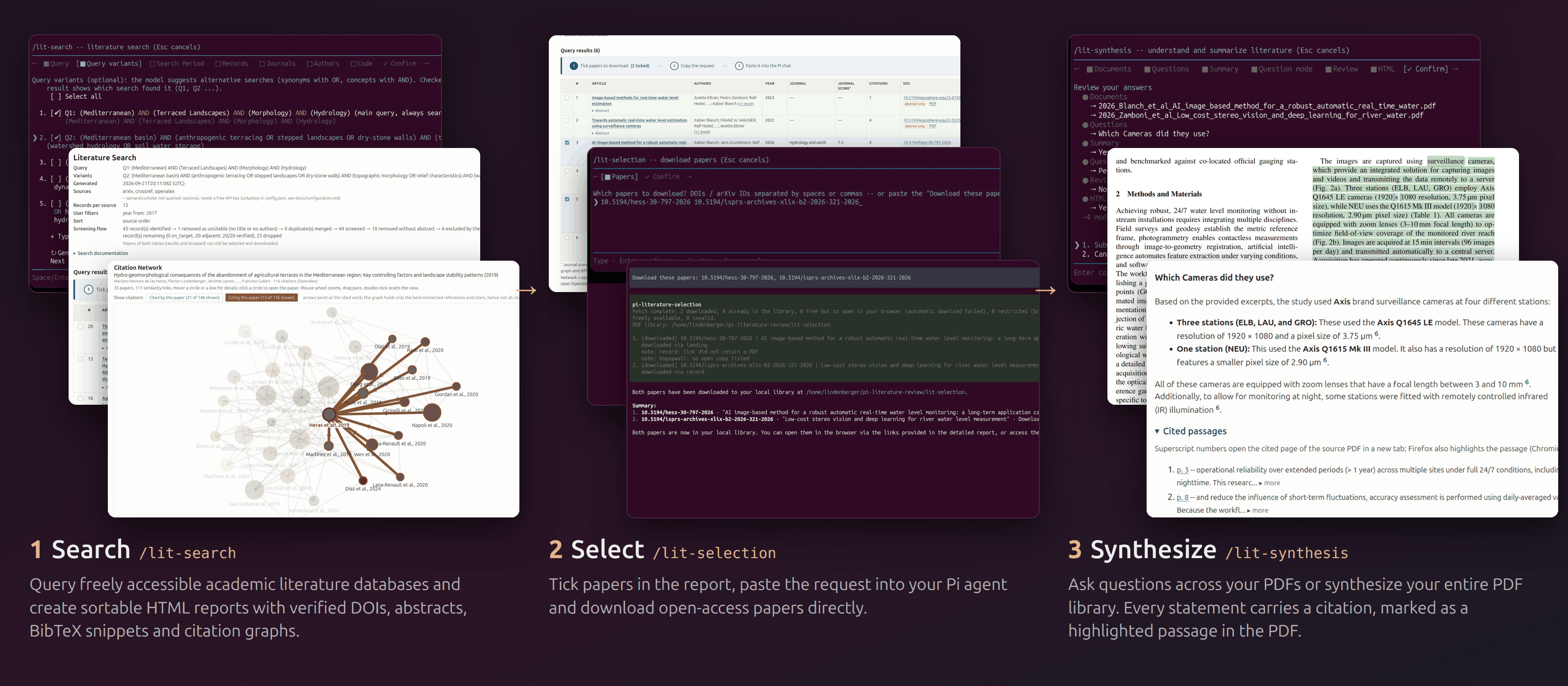Tick the checkbox for paper row 1

pos(567,98)
